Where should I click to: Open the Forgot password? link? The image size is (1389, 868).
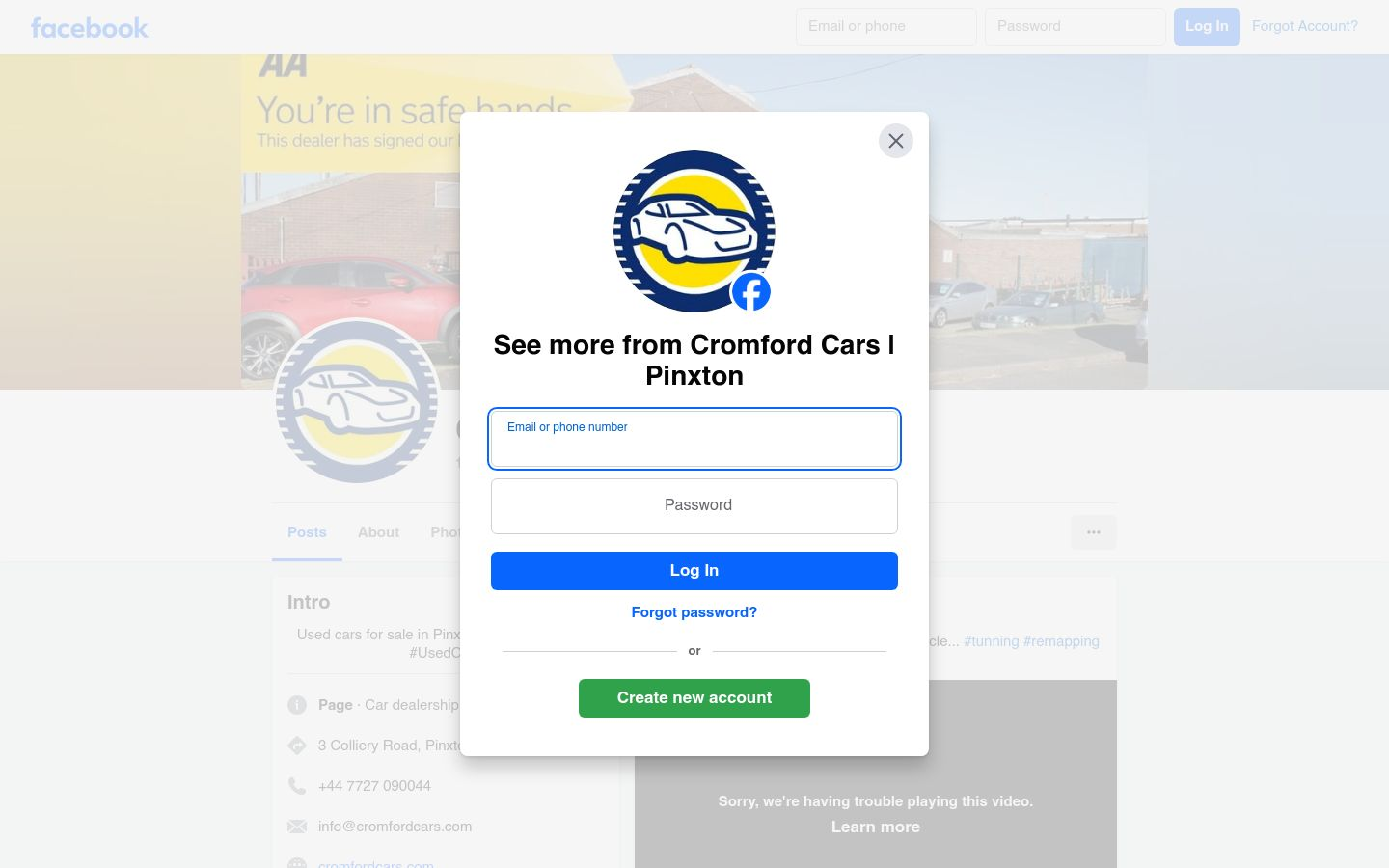694,612
